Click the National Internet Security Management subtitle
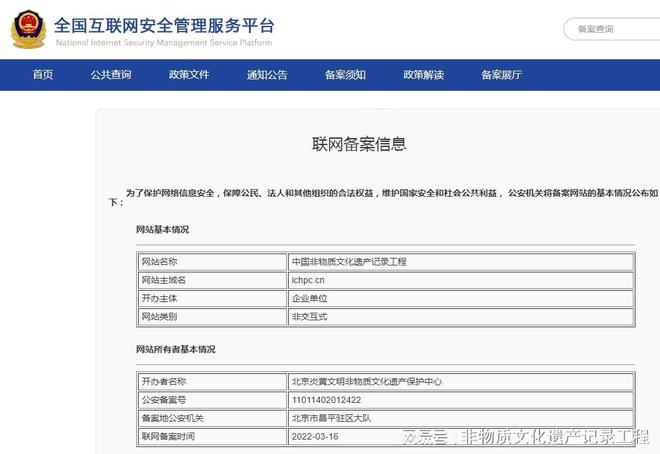Image resolution: width=660 pixels, height=454 pixels. coord(164,42)
